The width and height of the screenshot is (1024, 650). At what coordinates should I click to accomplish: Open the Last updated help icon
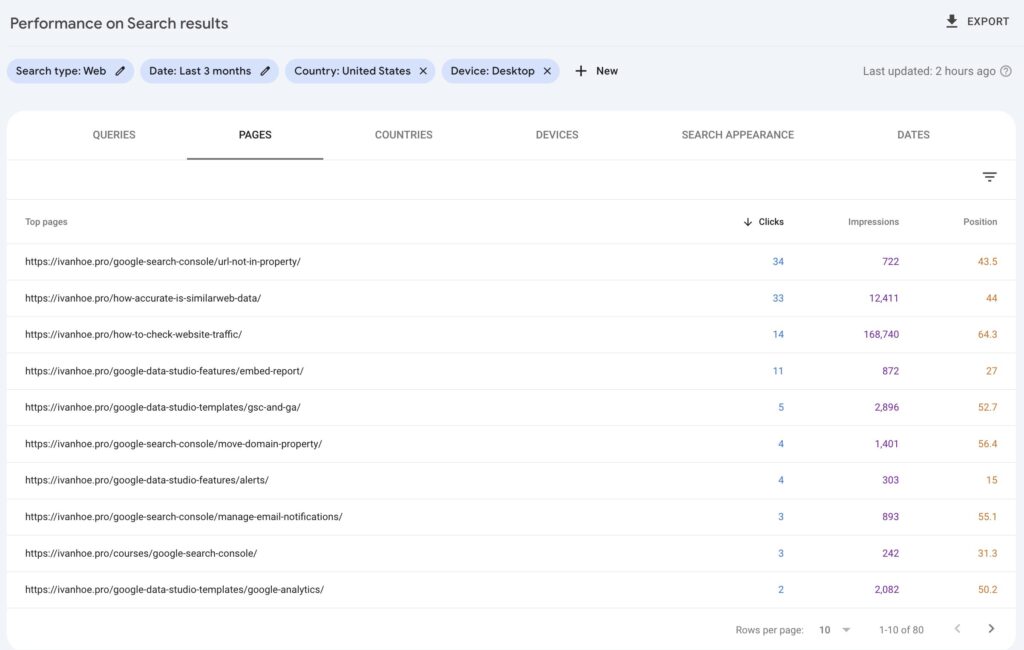[1006, 71]
